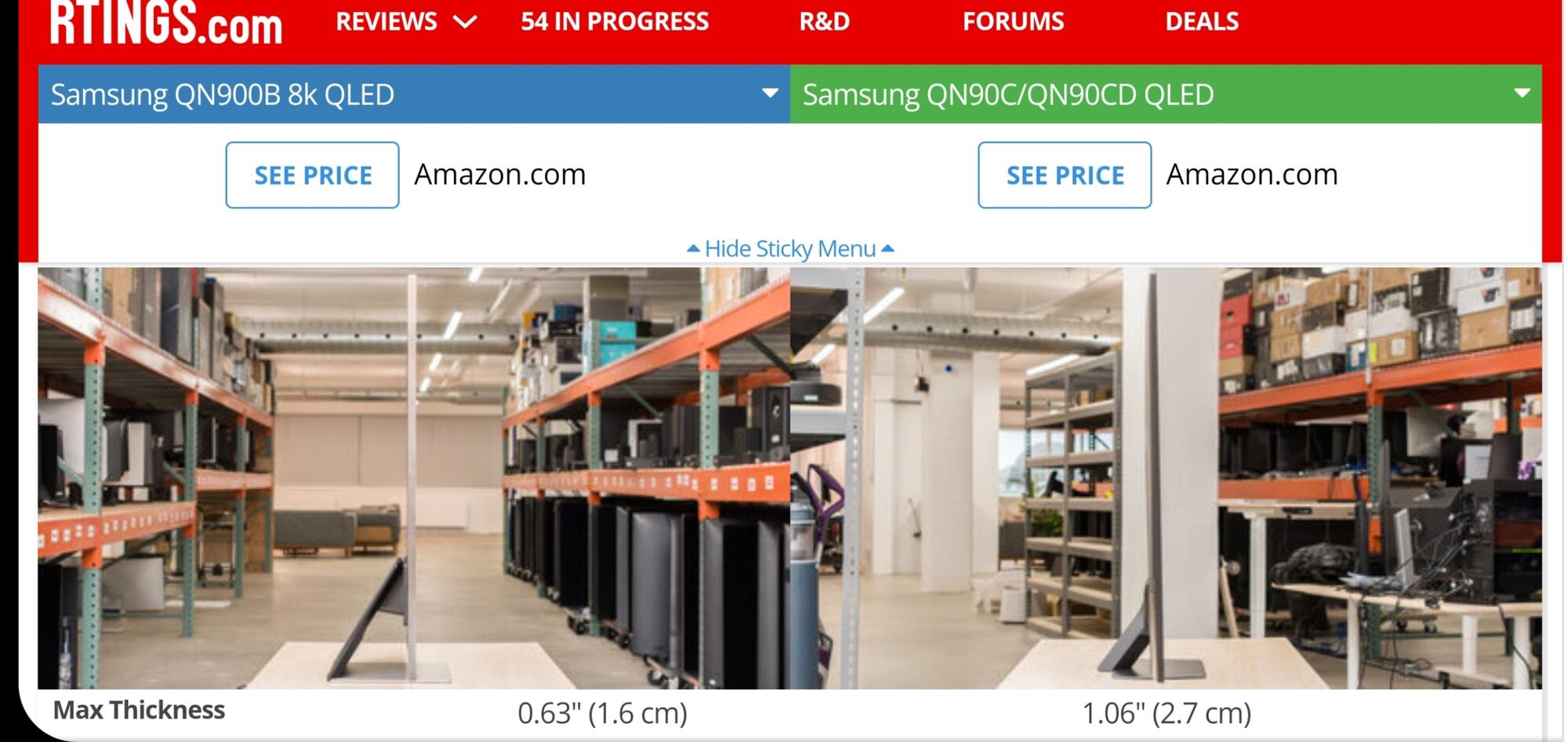Expand the Reviews menu chevron

pos(466,22)
